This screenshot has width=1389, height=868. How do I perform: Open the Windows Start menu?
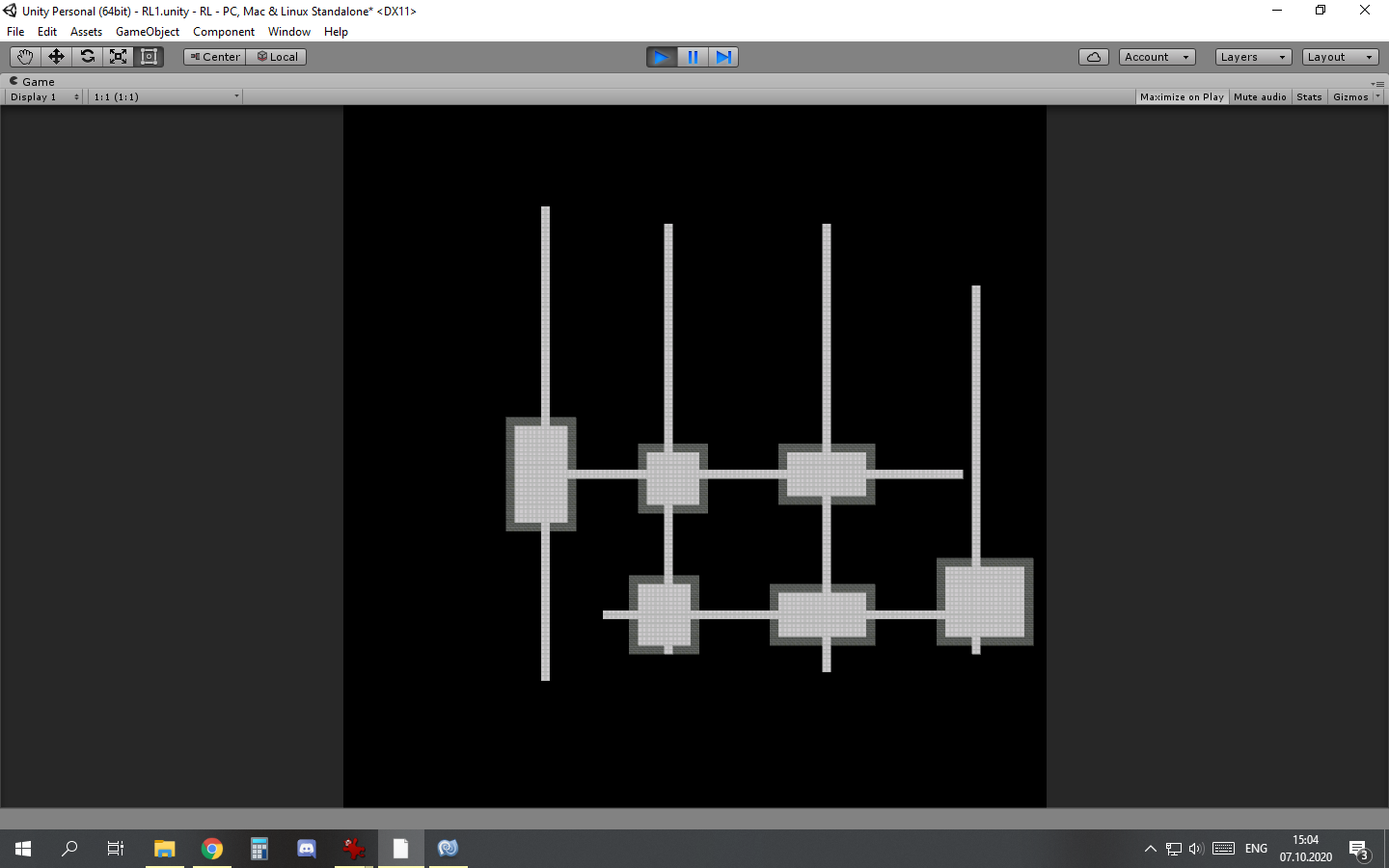(23, 849)
